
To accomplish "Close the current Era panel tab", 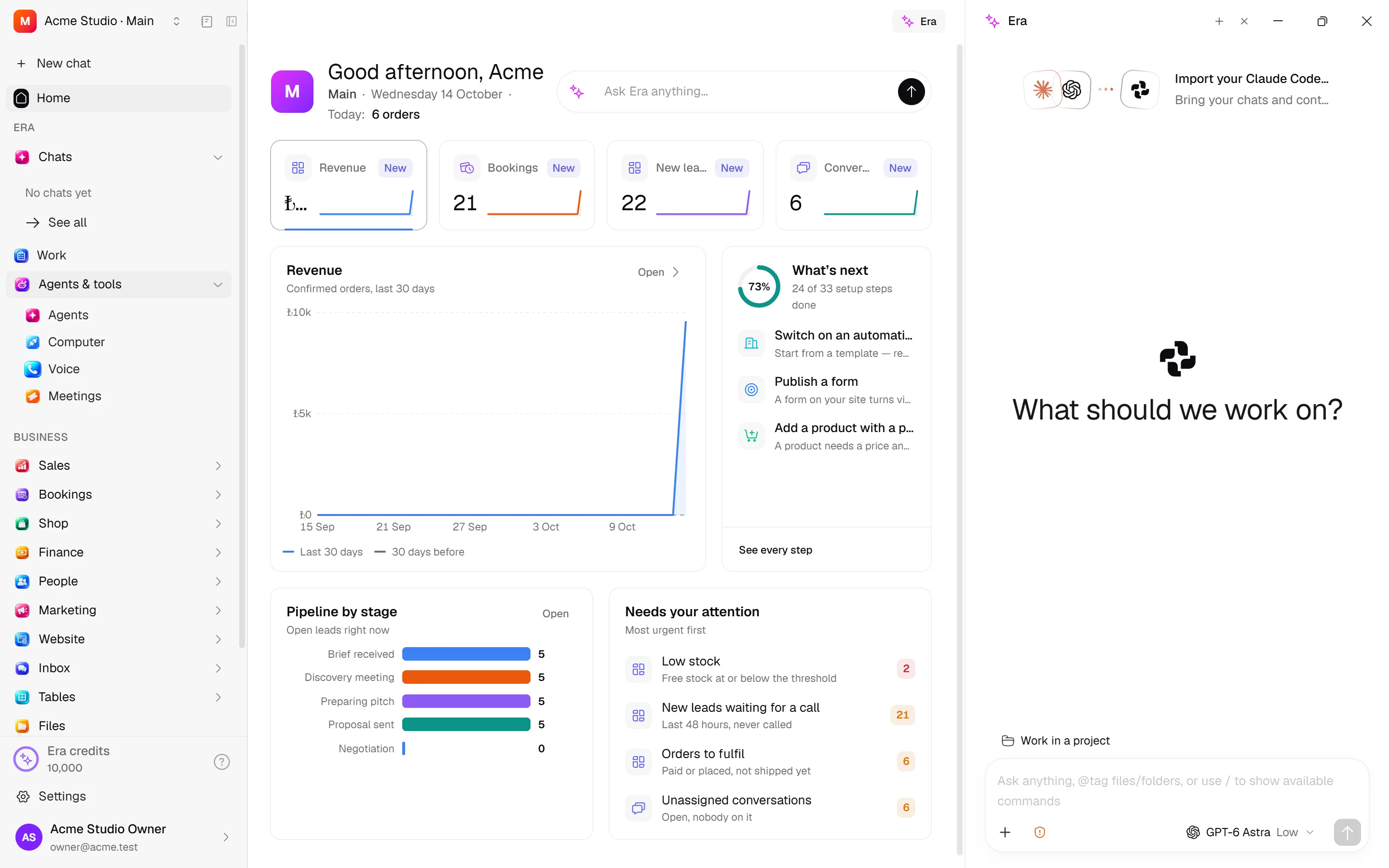I will (1244, 21).
